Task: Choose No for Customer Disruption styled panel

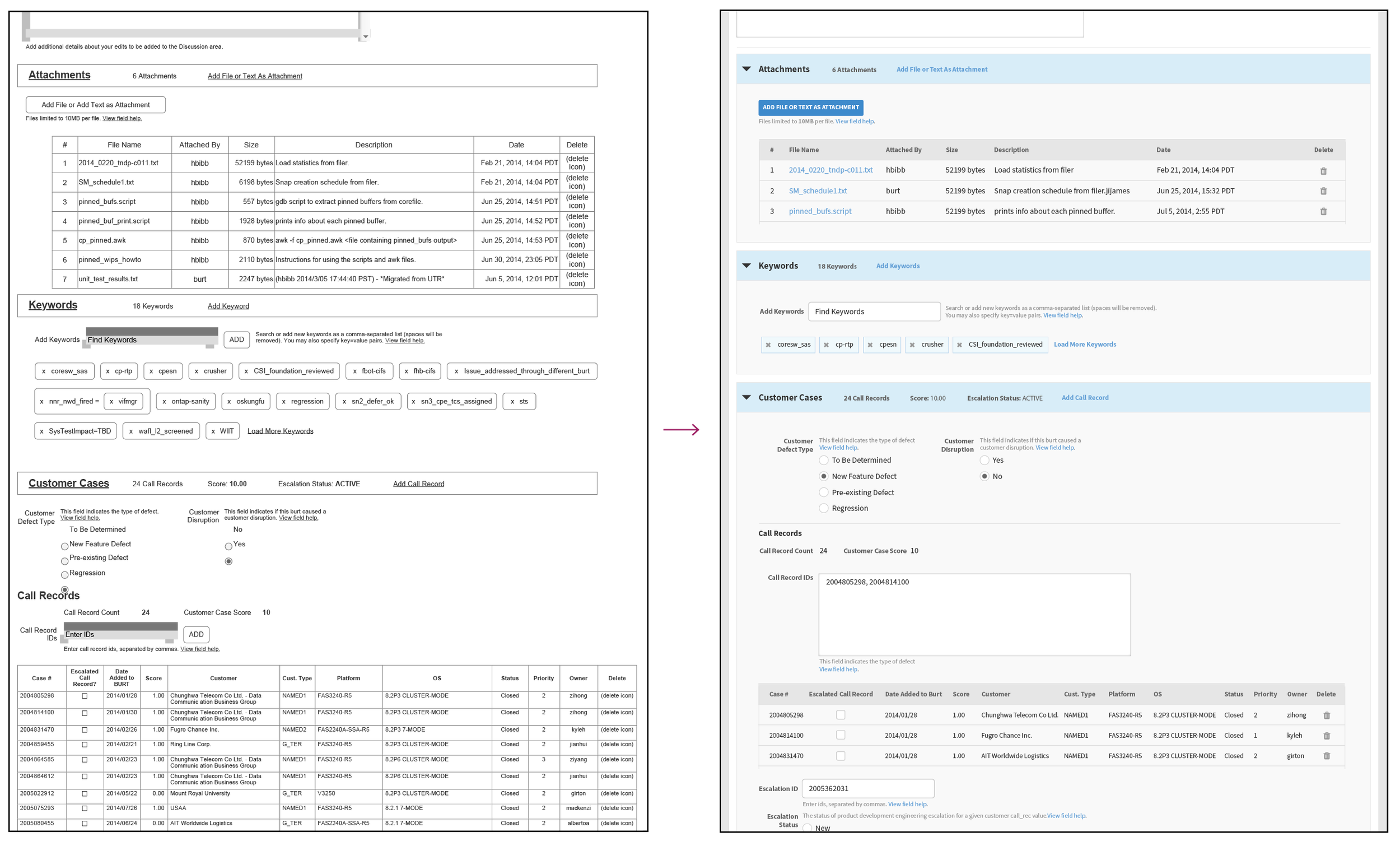Action: tap(984, 476)
